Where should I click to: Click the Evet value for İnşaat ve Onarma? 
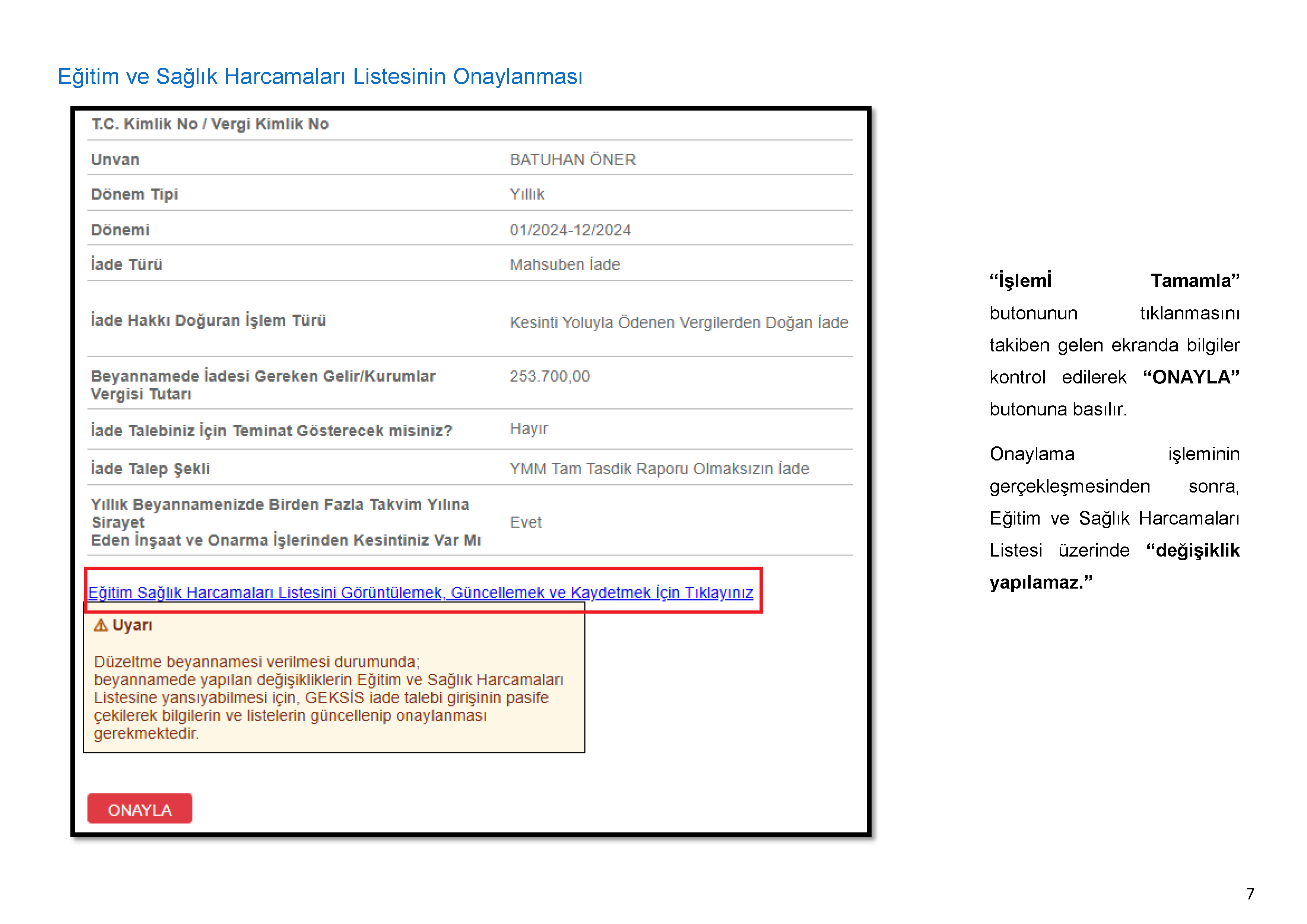click(525, 522)
